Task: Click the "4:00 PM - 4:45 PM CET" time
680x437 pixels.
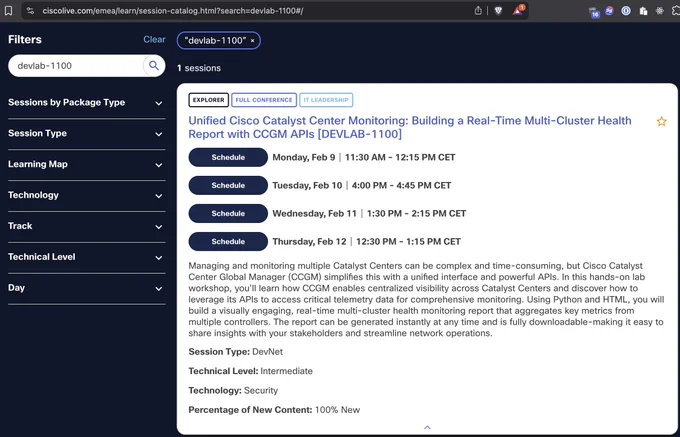Action: (x=402, y=186)
